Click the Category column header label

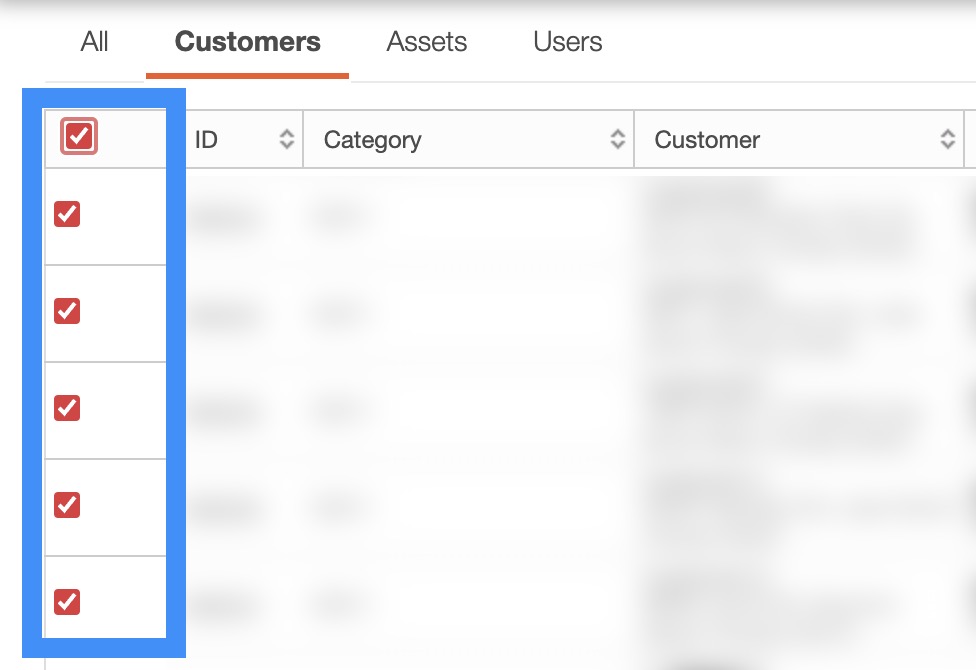pyautogui.click(x=372, y=140)
